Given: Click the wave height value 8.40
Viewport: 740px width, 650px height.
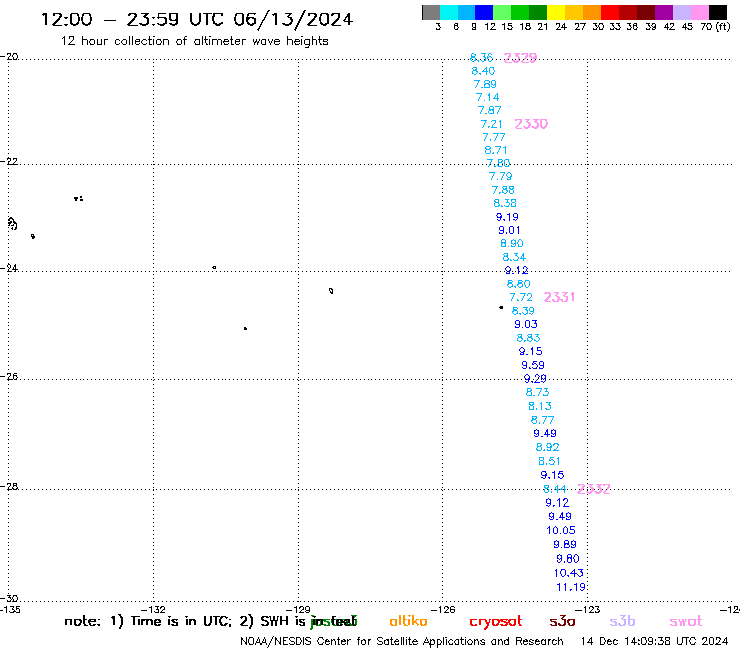Looking at the screenshot, I should point(483,71).
